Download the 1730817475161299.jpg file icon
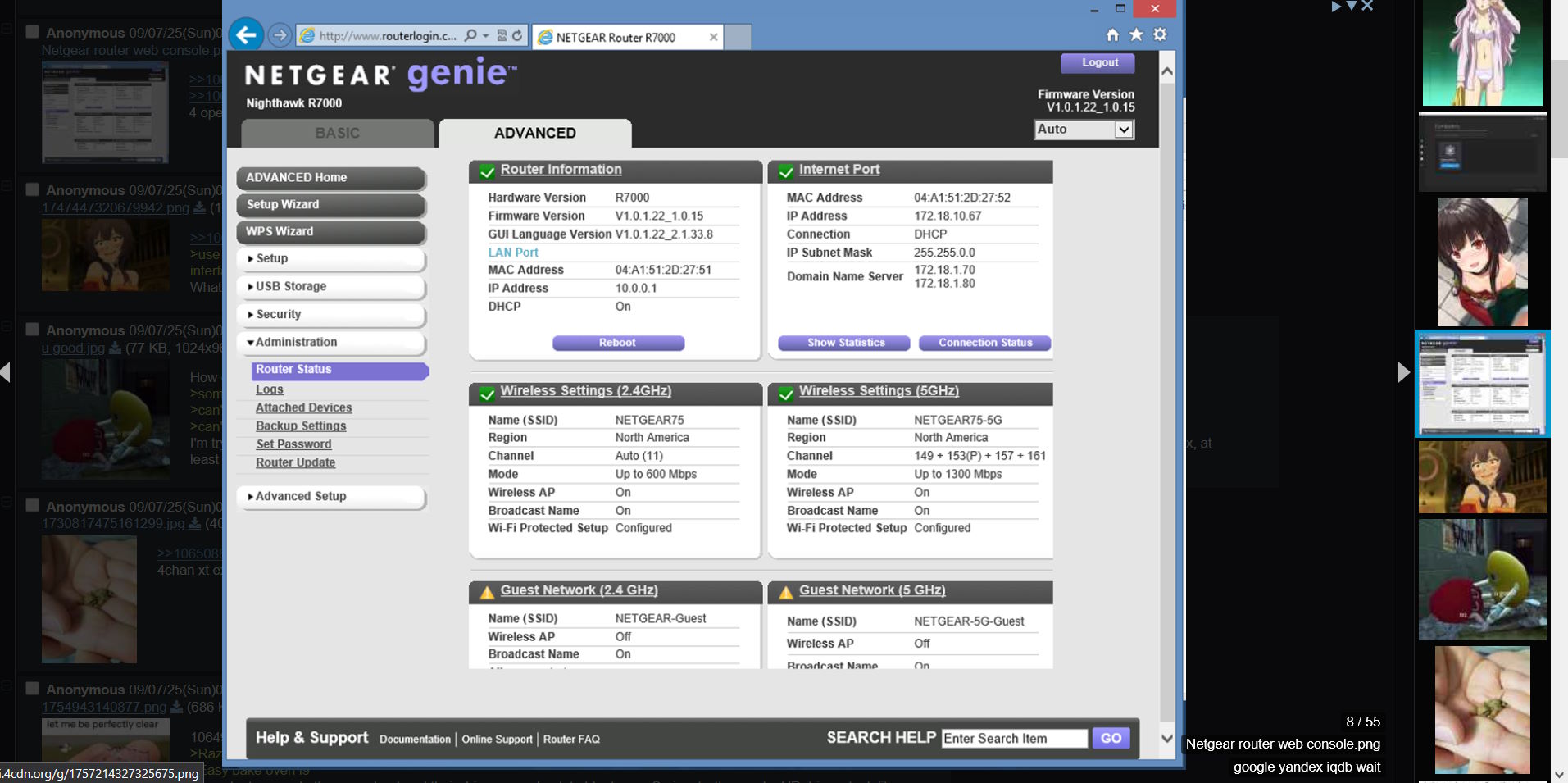 tap(195, 523)
